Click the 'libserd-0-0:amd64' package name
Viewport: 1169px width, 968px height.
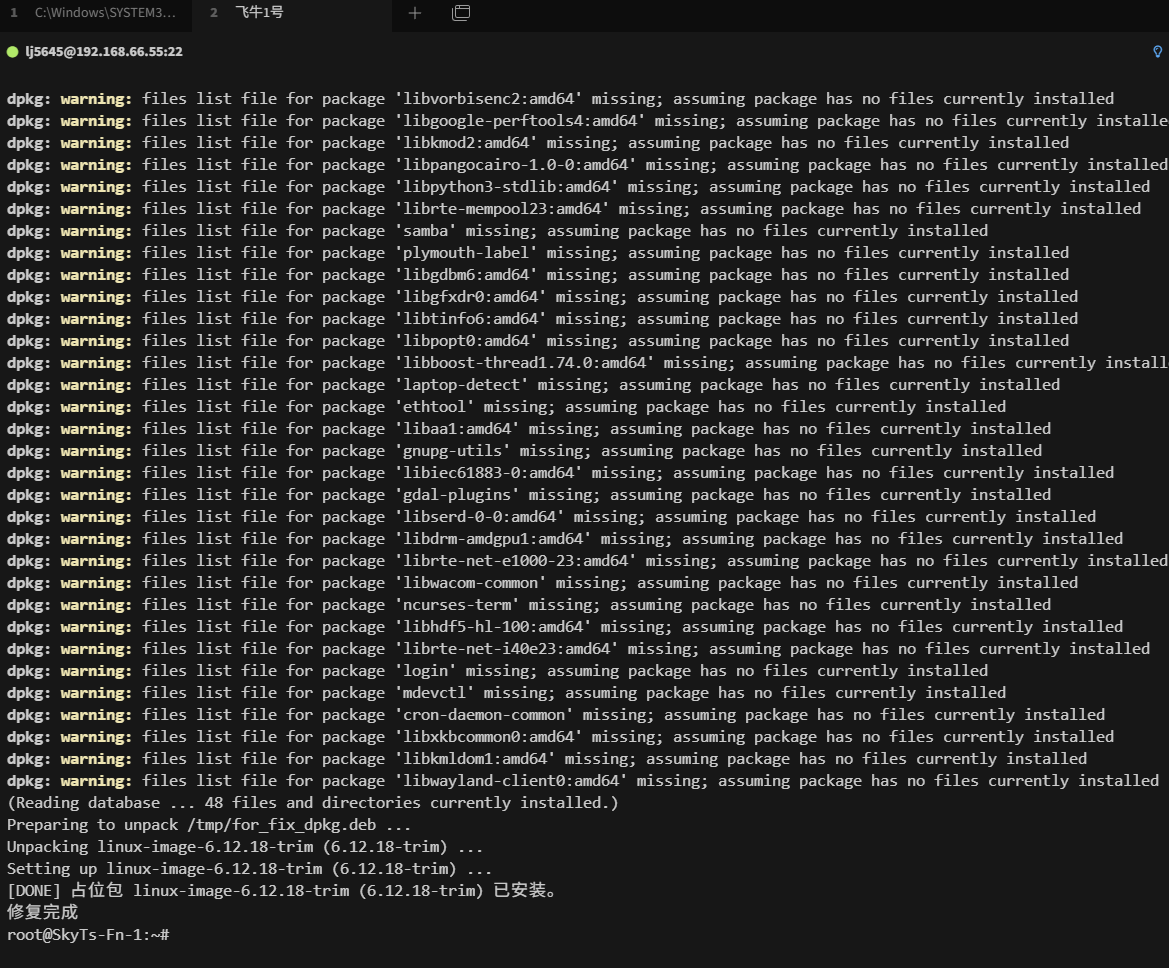(x=479, y=517)
